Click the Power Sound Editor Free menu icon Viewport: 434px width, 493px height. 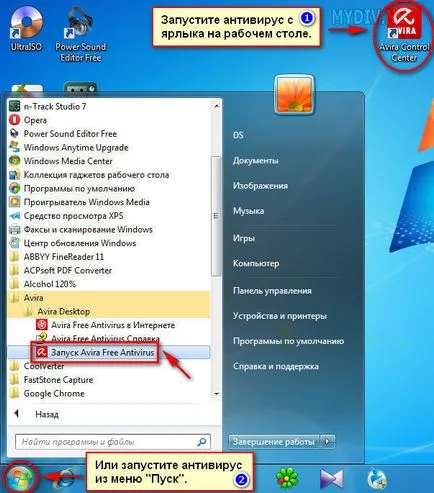[14, 134]
